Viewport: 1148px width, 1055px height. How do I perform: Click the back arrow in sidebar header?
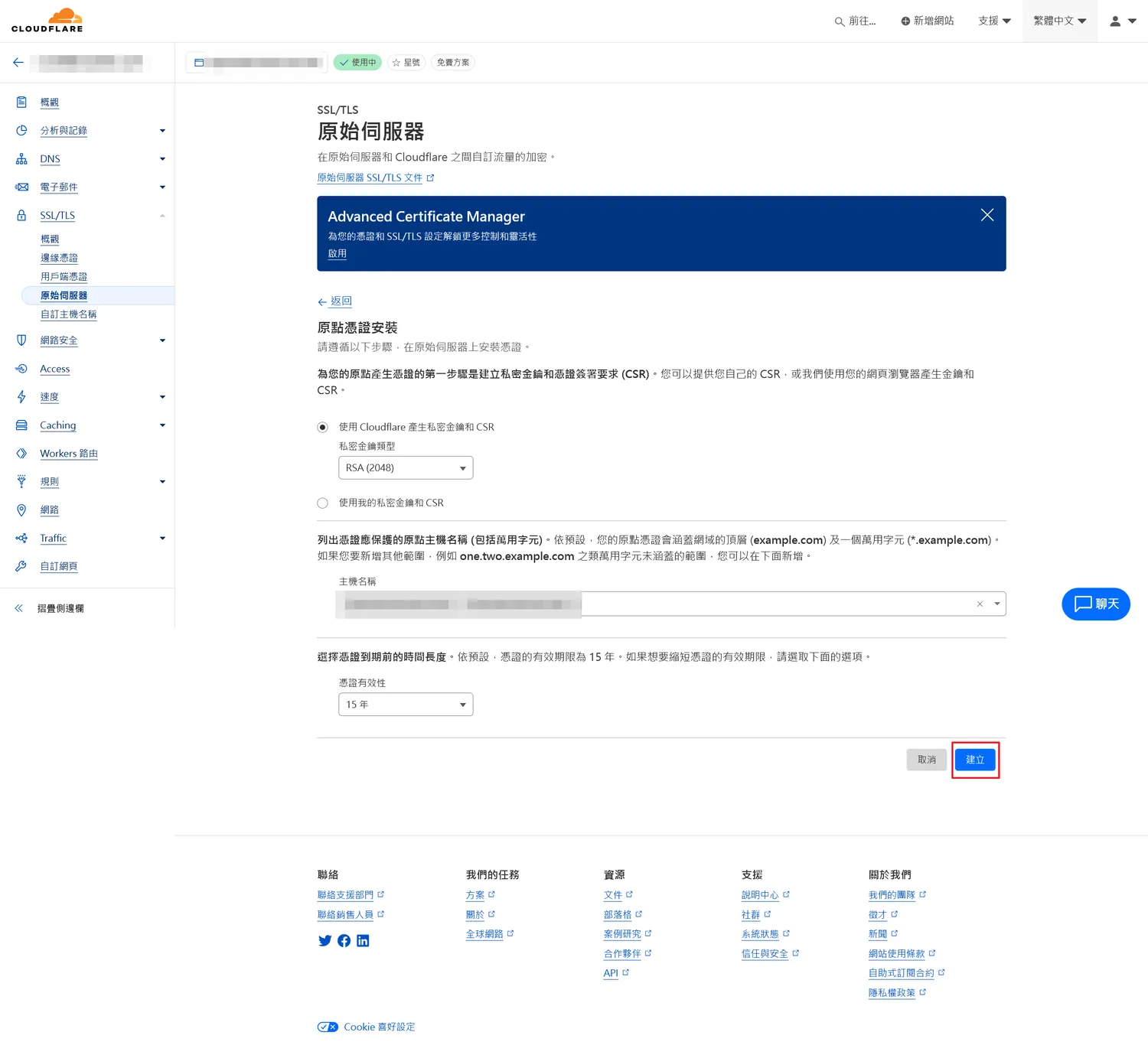tap(18, 63)
